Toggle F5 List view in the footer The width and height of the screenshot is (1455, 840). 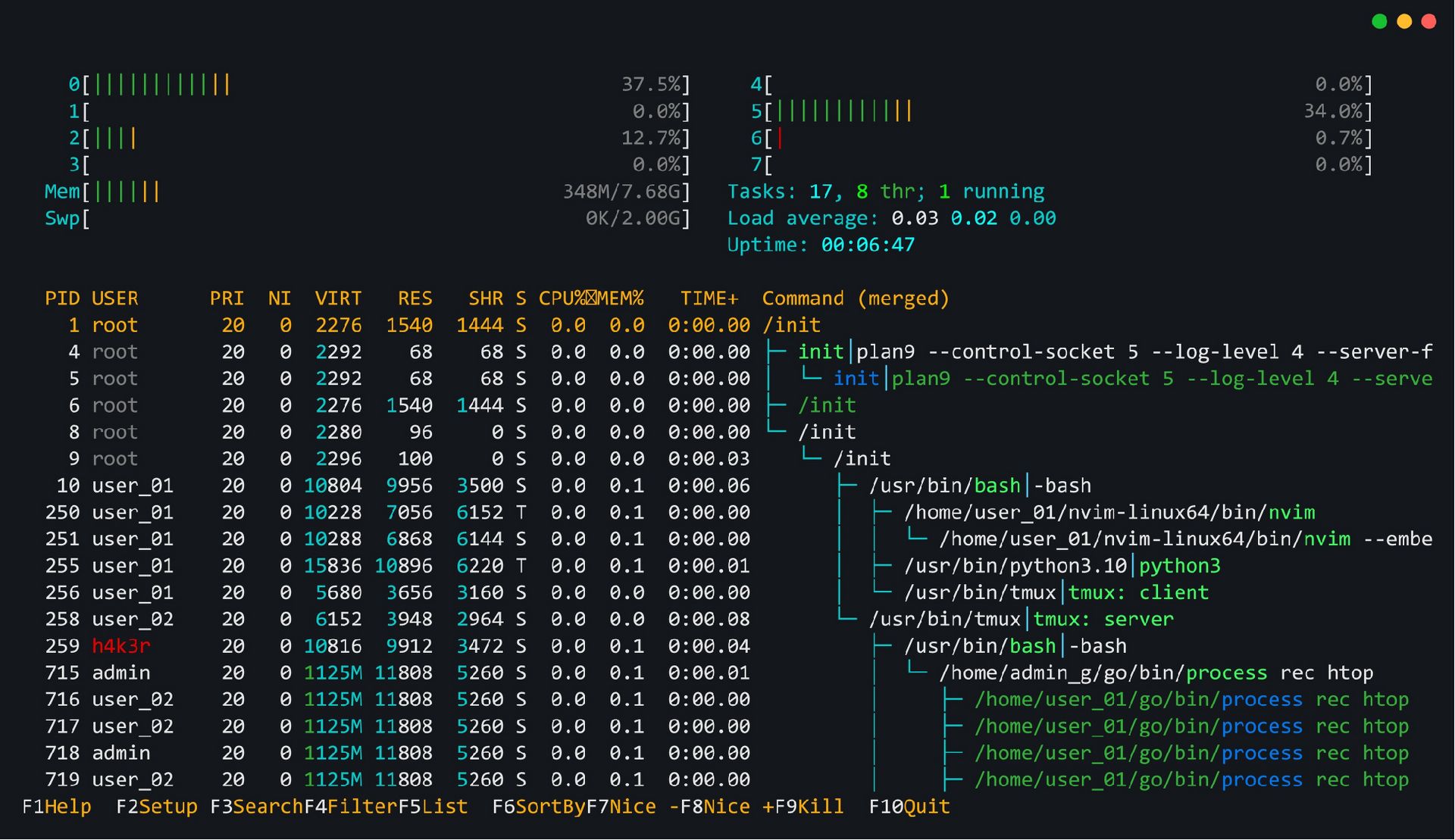tap(433, 807)
